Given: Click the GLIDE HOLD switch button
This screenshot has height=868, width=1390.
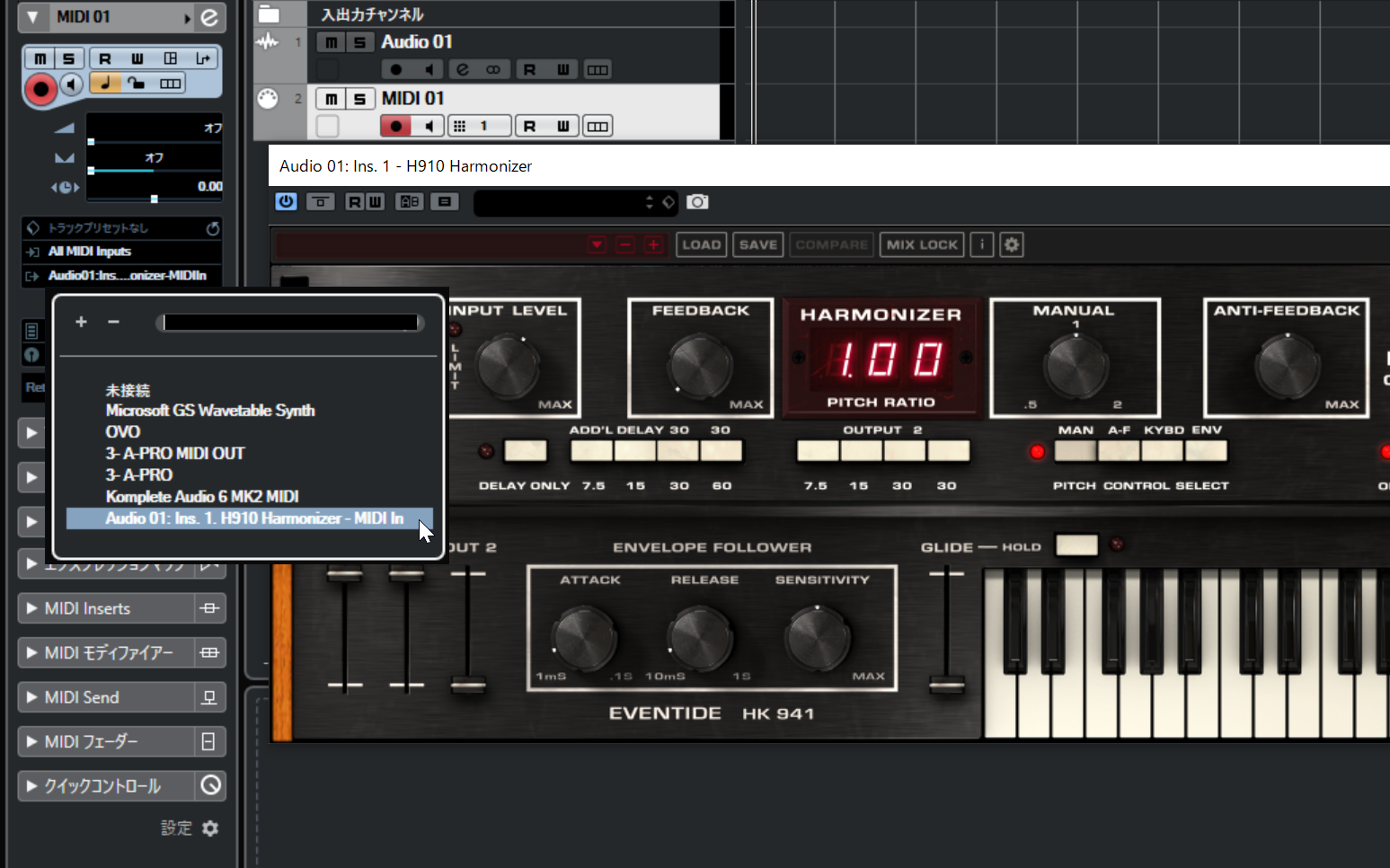Looking at the screenshot, I should [x=1076, y=545].
